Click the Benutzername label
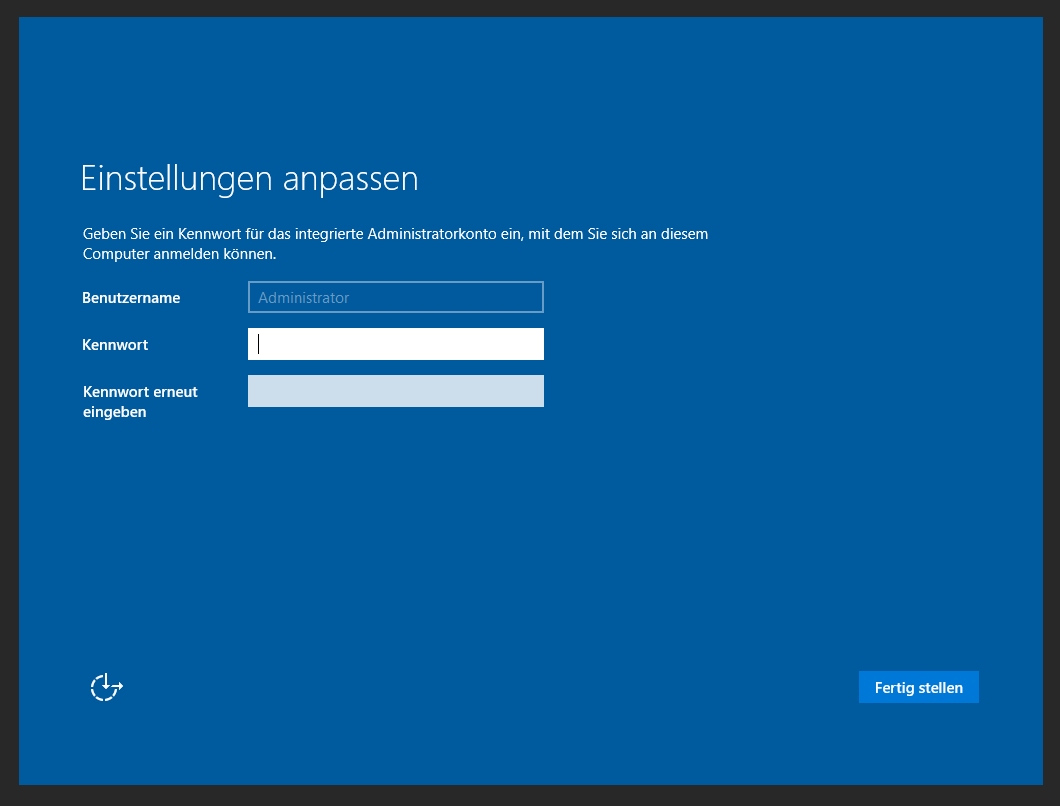This screenshot has width=1060, height=806. pyautogui.click(x=131, y=298)
